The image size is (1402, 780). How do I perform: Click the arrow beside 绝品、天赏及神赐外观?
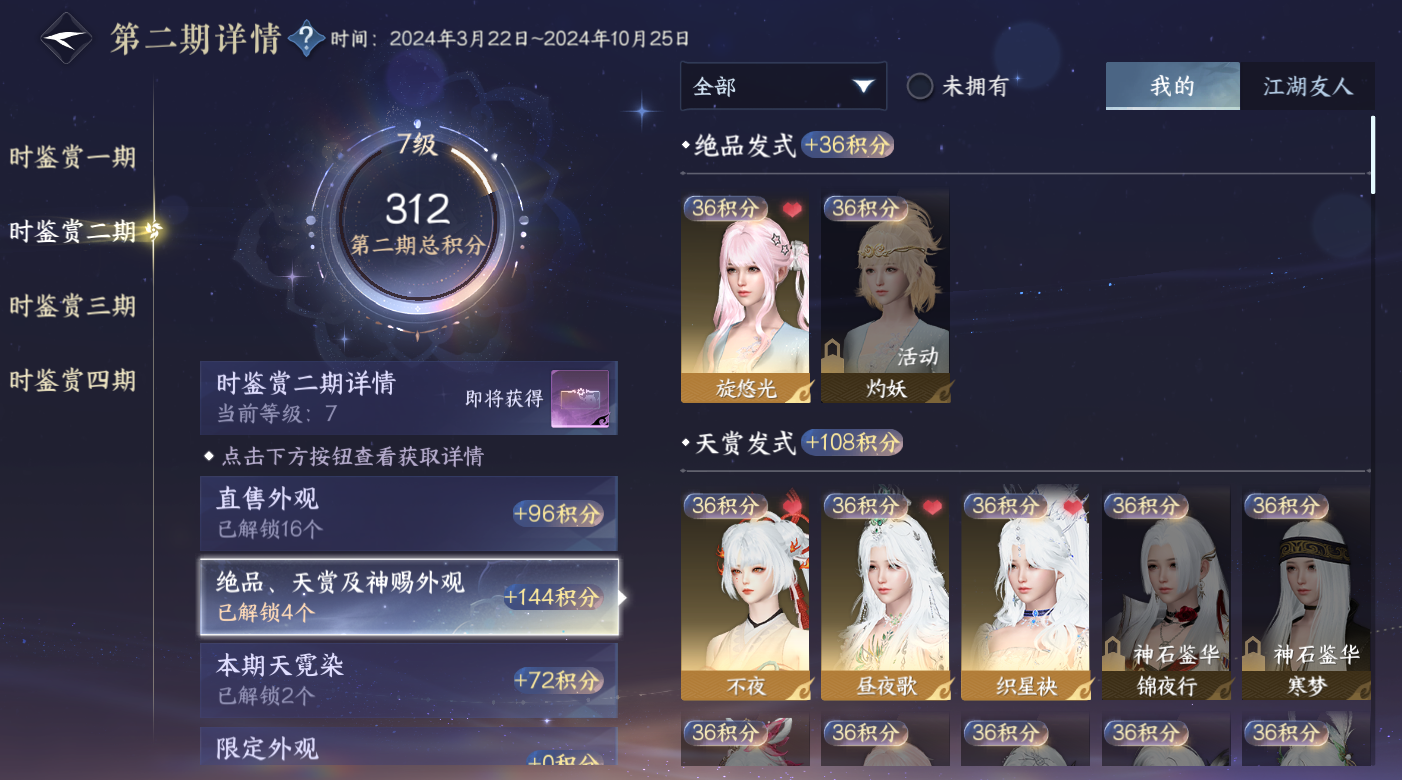pos(624,598)
